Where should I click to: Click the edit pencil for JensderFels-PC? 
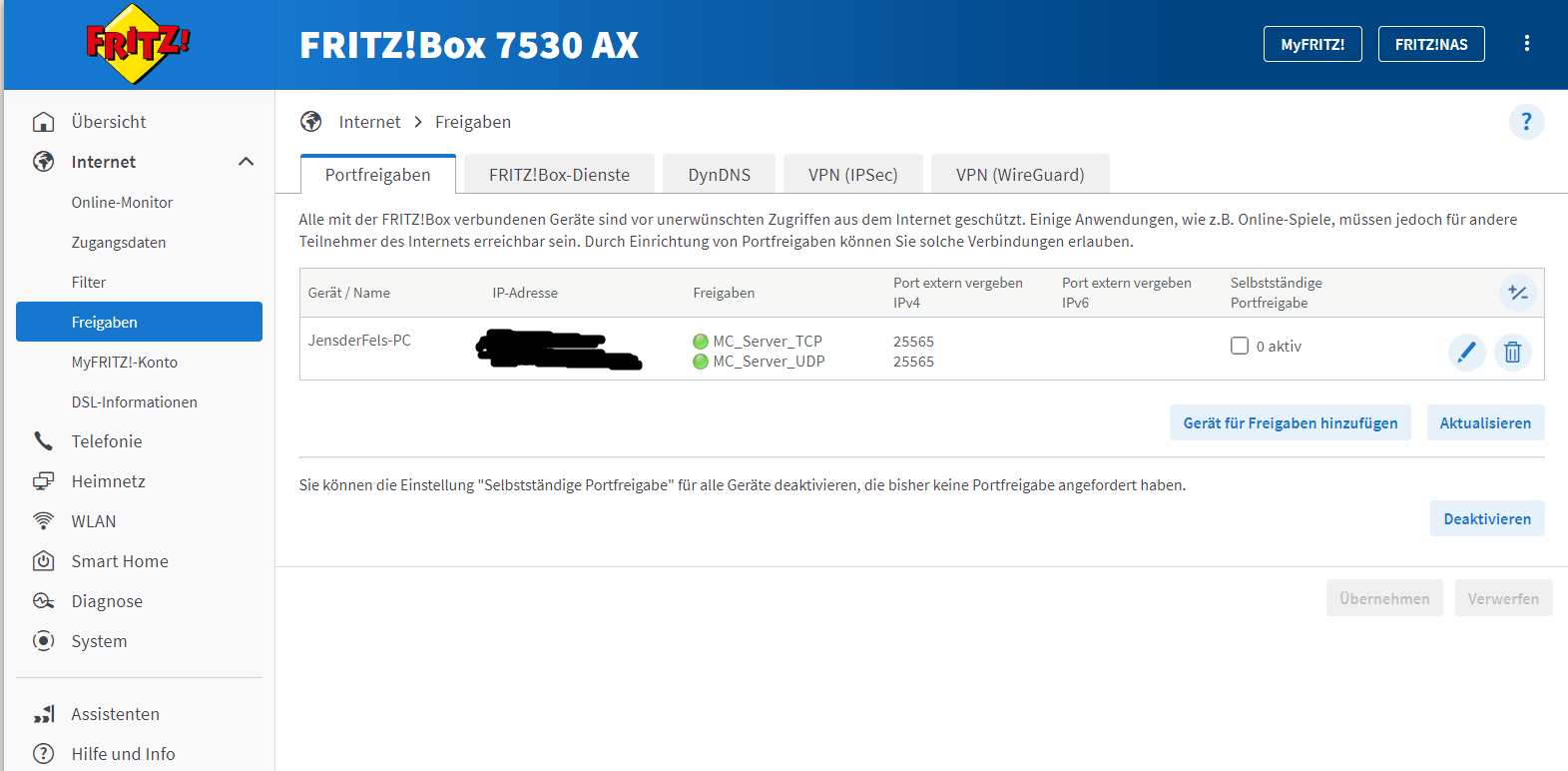click(x=1466, y=352)
